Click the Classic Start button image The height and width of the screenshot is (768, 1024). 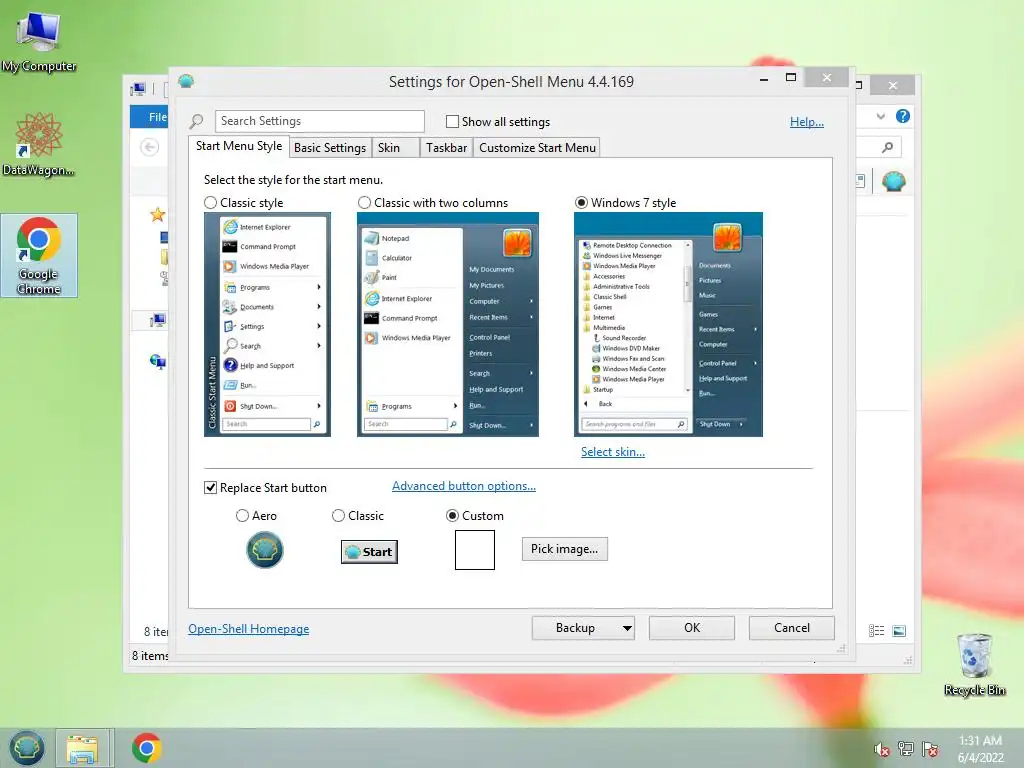click(369, 552)
